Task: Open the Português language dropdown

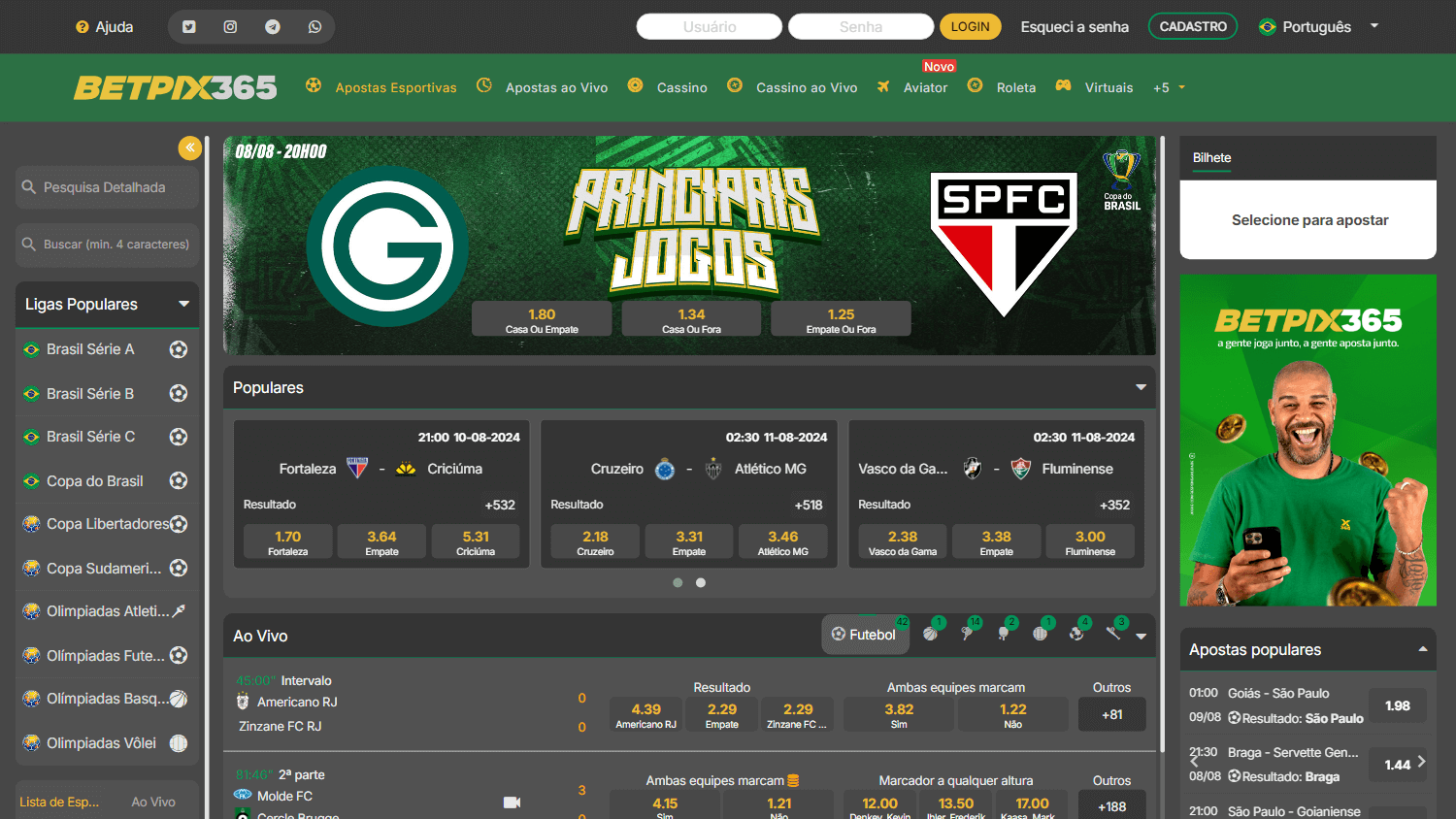Action: click(x=1318, y=27)
